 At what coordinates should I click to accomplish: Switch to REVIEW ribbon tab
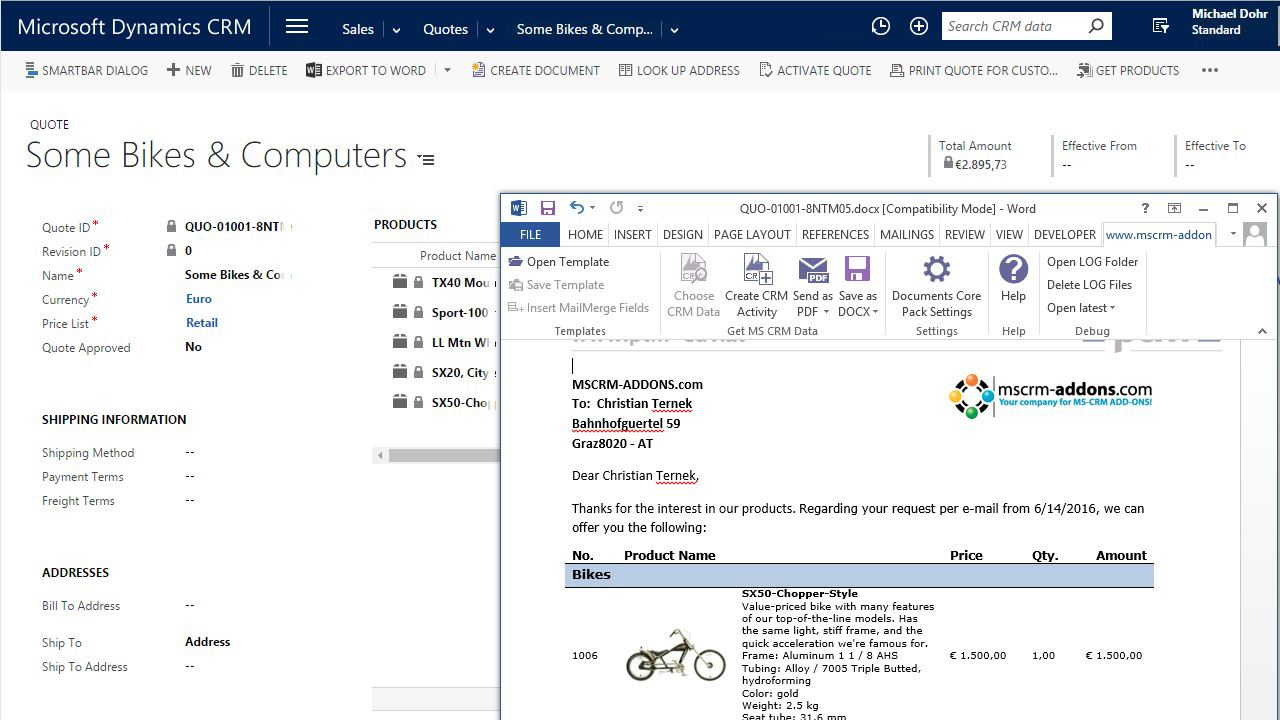[x=965, y=234]
